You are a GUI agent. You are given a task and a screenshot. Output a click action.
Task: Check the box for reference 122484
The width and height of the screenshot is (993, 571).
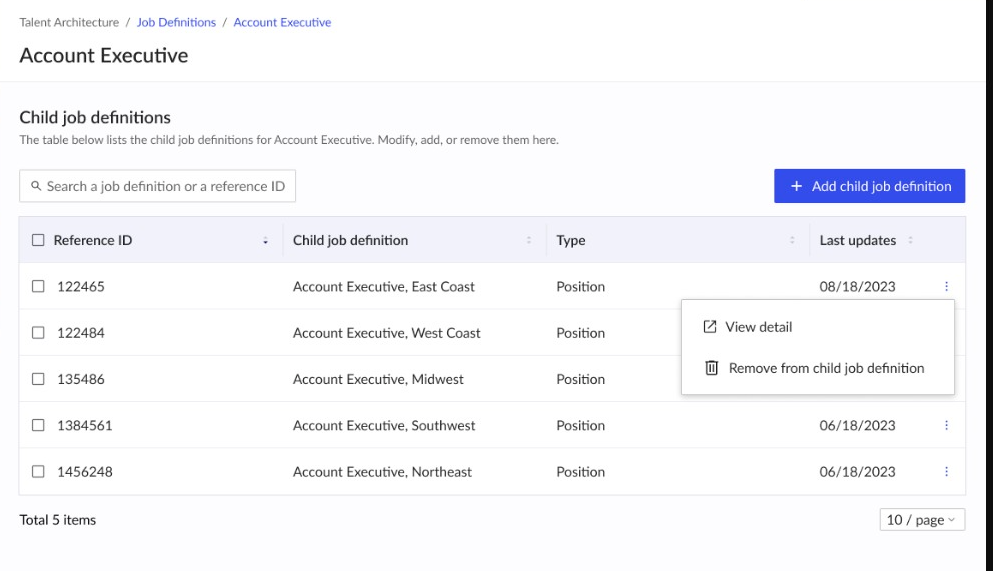(x=39, y=333)
